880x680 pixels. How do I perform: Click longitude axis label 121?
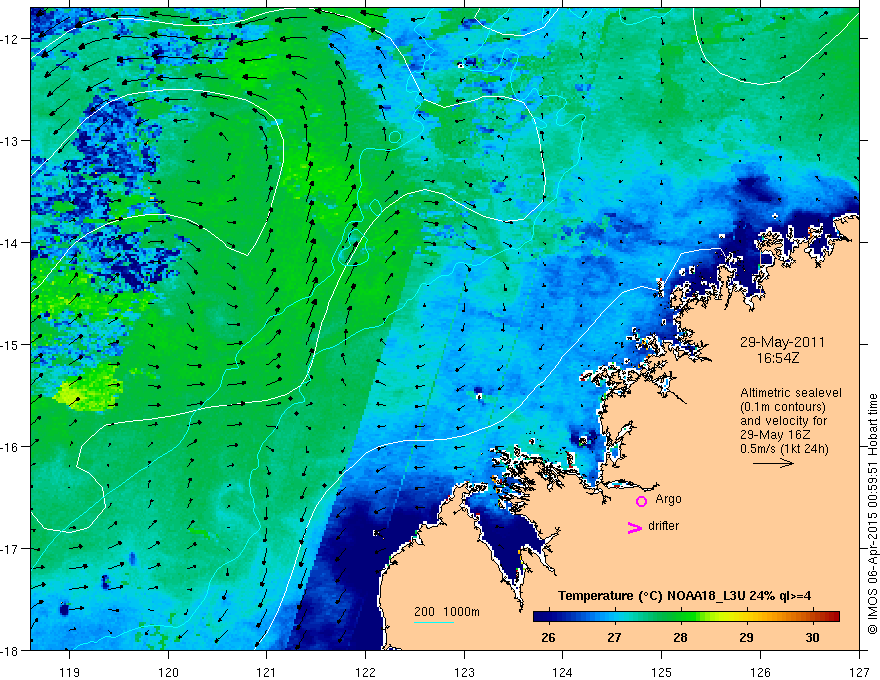coord(267,672)
